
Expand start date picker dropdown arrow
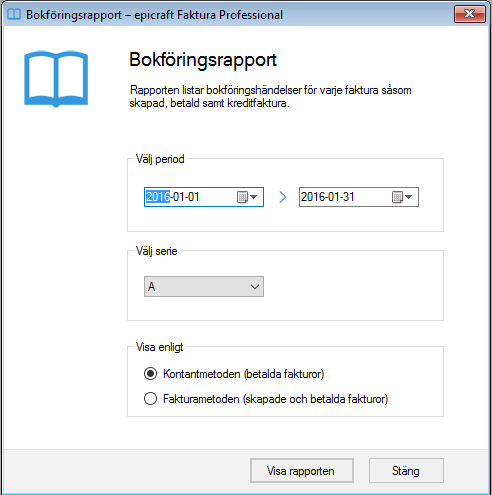click(x=254, y=197)
